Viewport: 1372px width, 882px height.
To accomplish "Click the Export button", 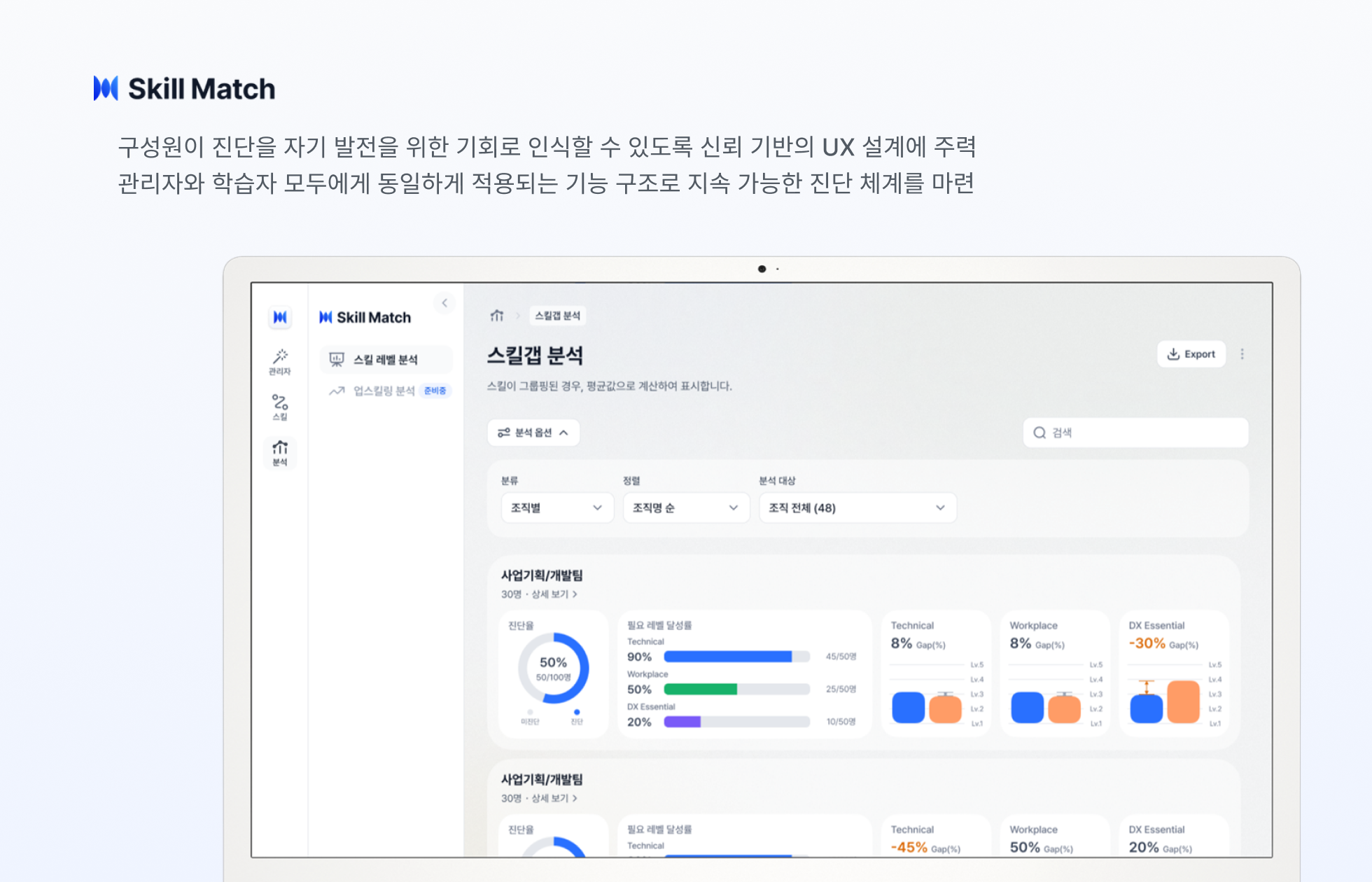I will (1191, 354).
